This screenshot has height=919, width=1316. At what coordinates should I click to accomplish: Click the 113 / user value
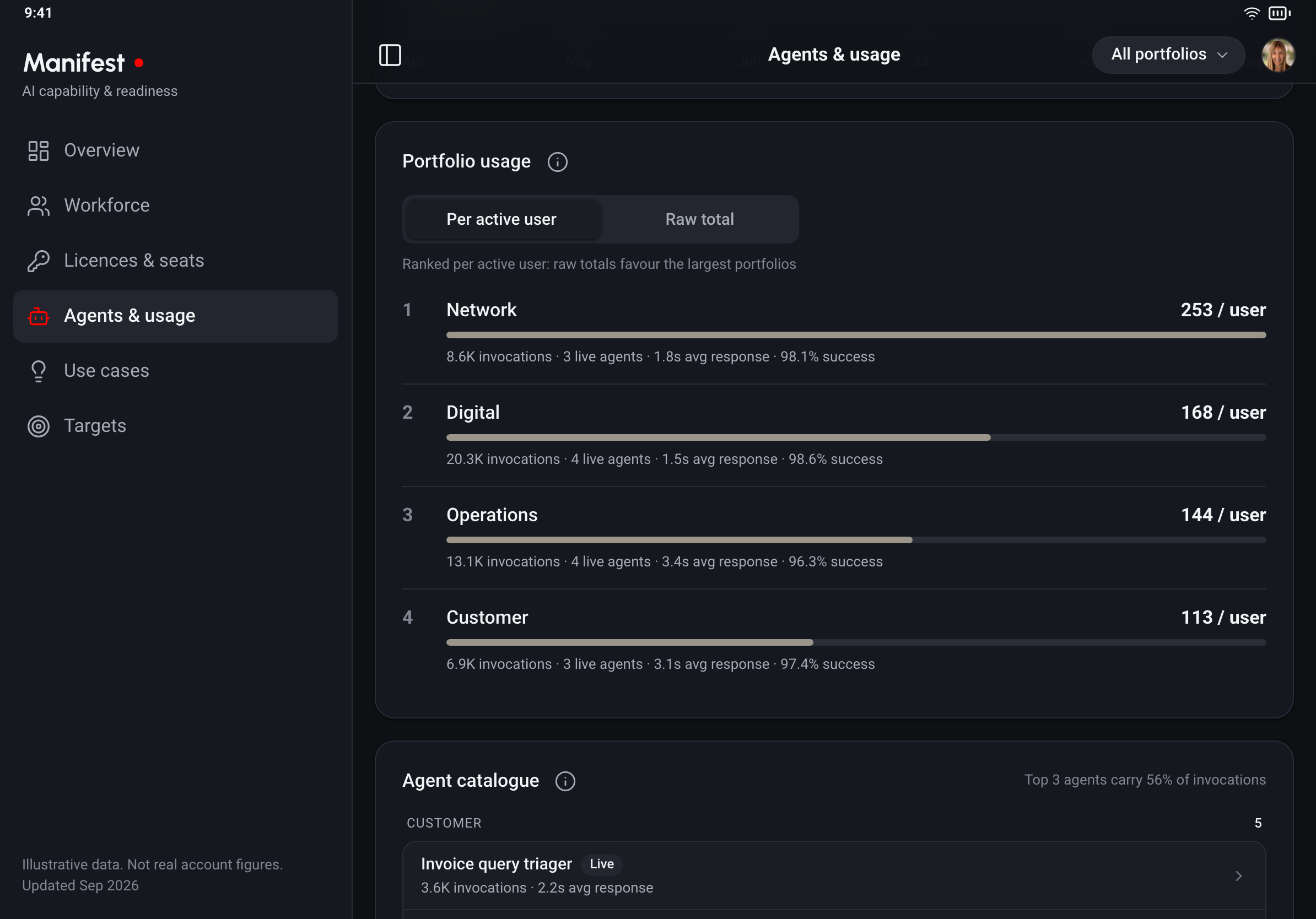tap(1223, 618)
